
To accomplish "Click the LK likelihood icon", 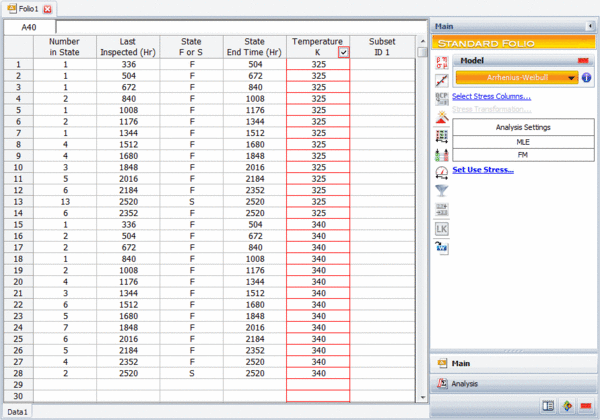I will pos(442,229).
